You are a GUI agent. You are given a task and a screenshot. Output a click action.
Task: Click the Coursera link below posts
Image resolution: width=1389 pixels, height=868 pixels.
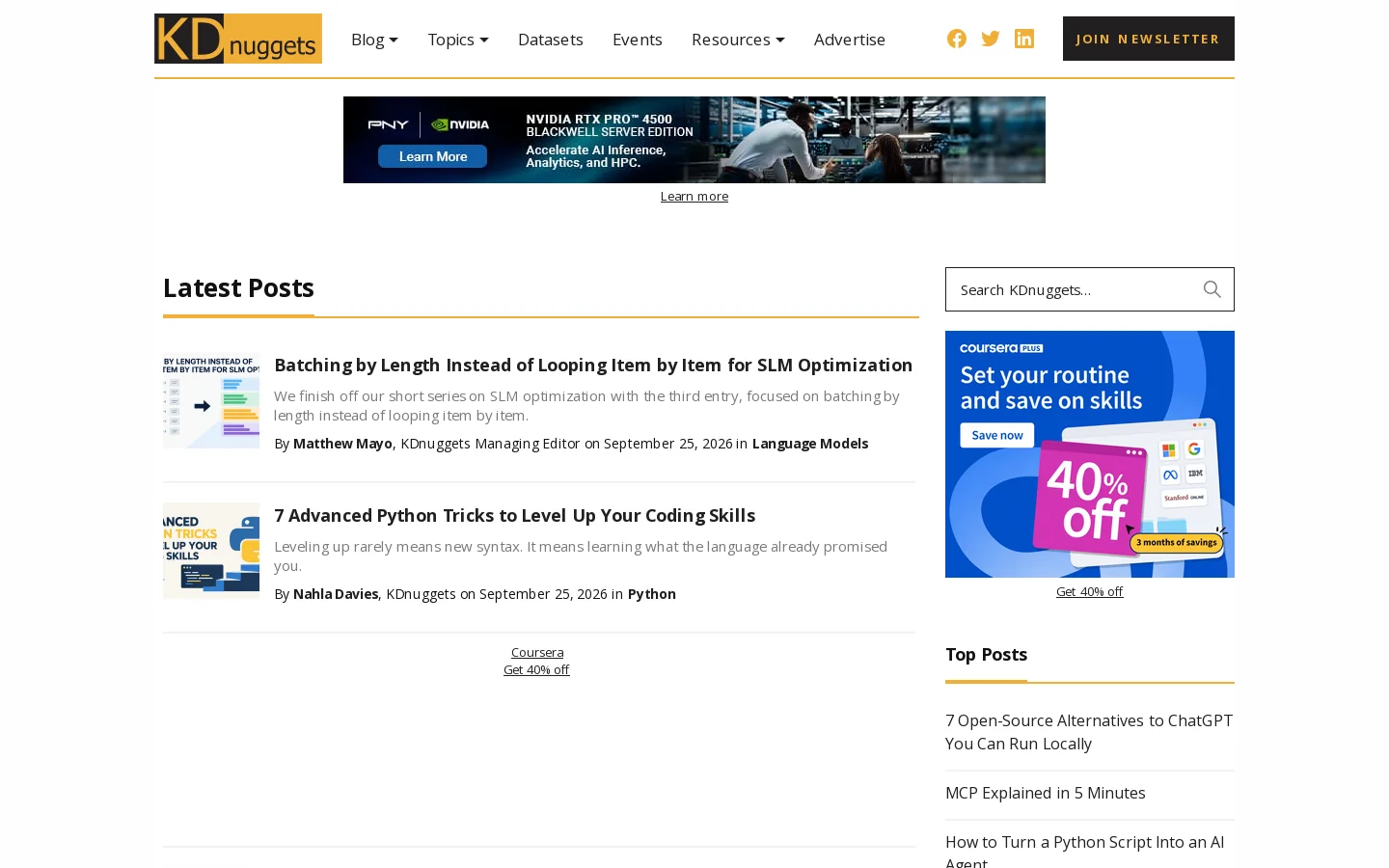pyautogui.click(x=537, y=653)
